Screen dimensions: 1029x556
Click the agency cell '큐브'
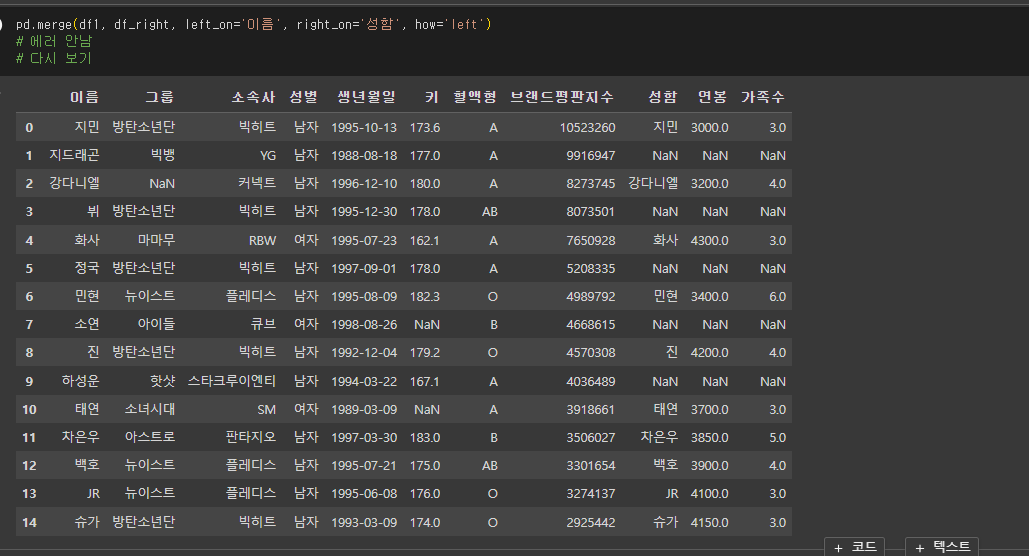(x=264, y=324)
